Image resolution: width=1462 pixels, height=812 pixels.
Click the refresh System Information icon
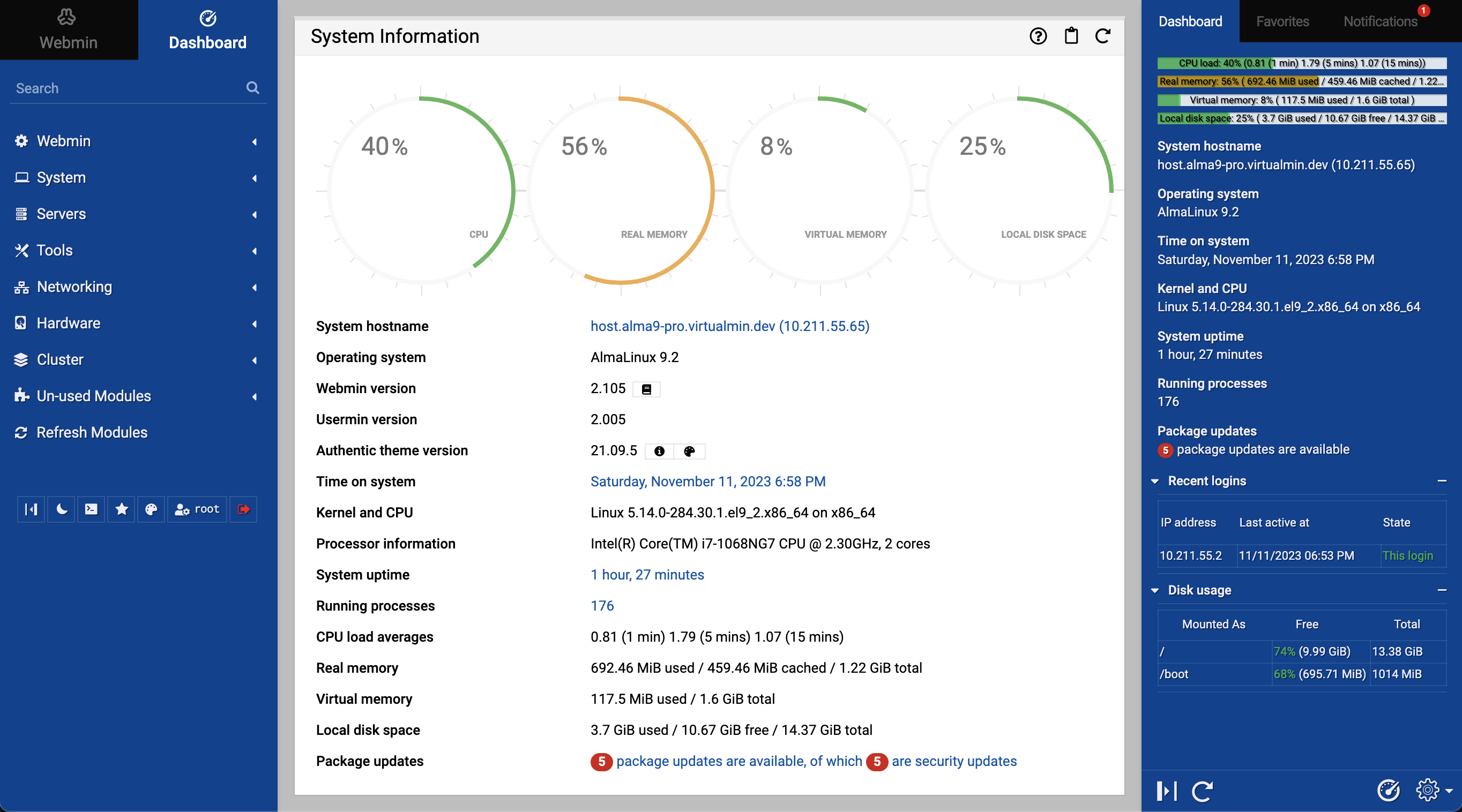(x=1102, y=35)
